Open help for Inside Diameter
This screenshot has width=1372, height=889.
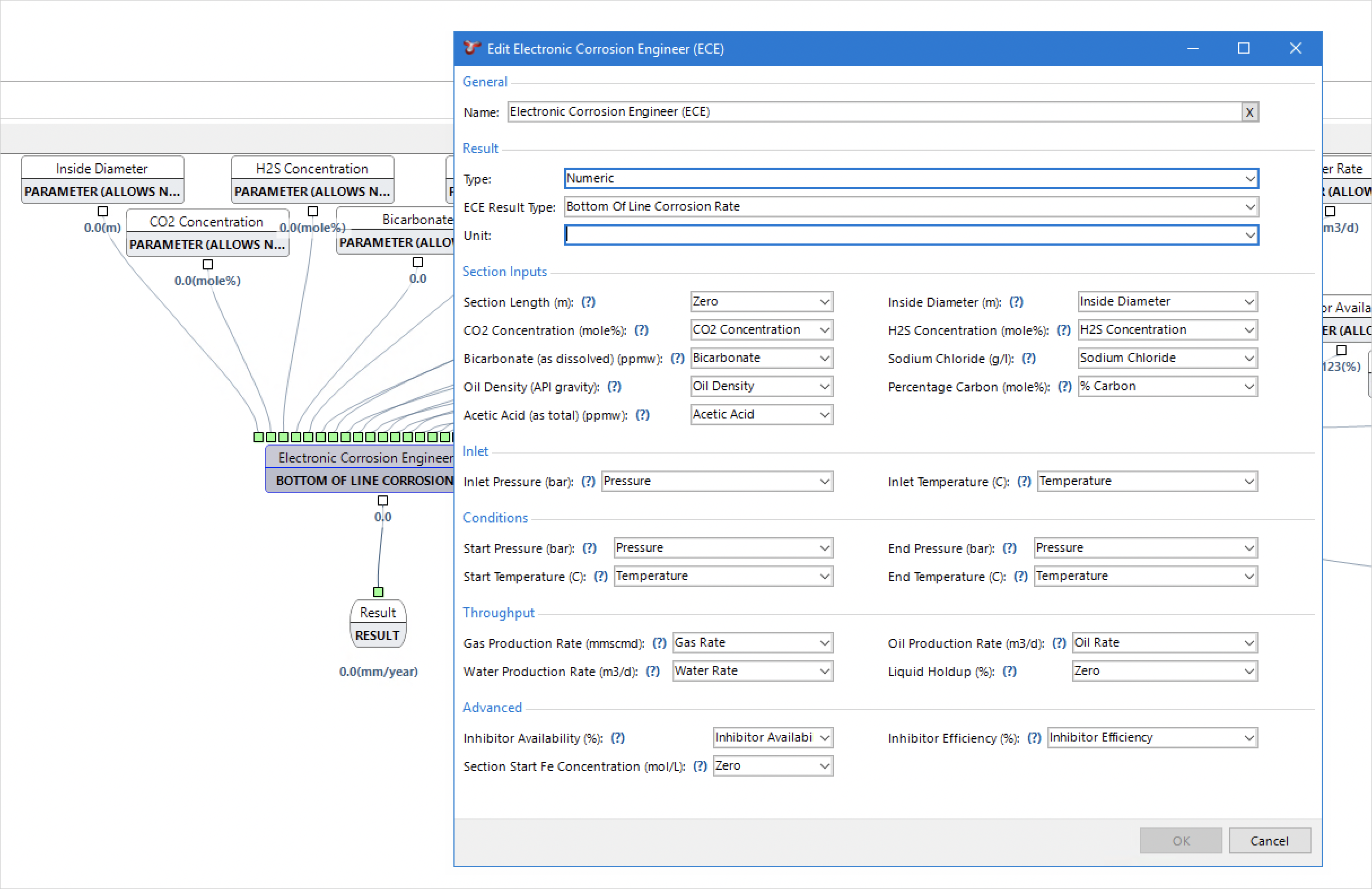pyautogui.click(x=1016, y=302)
